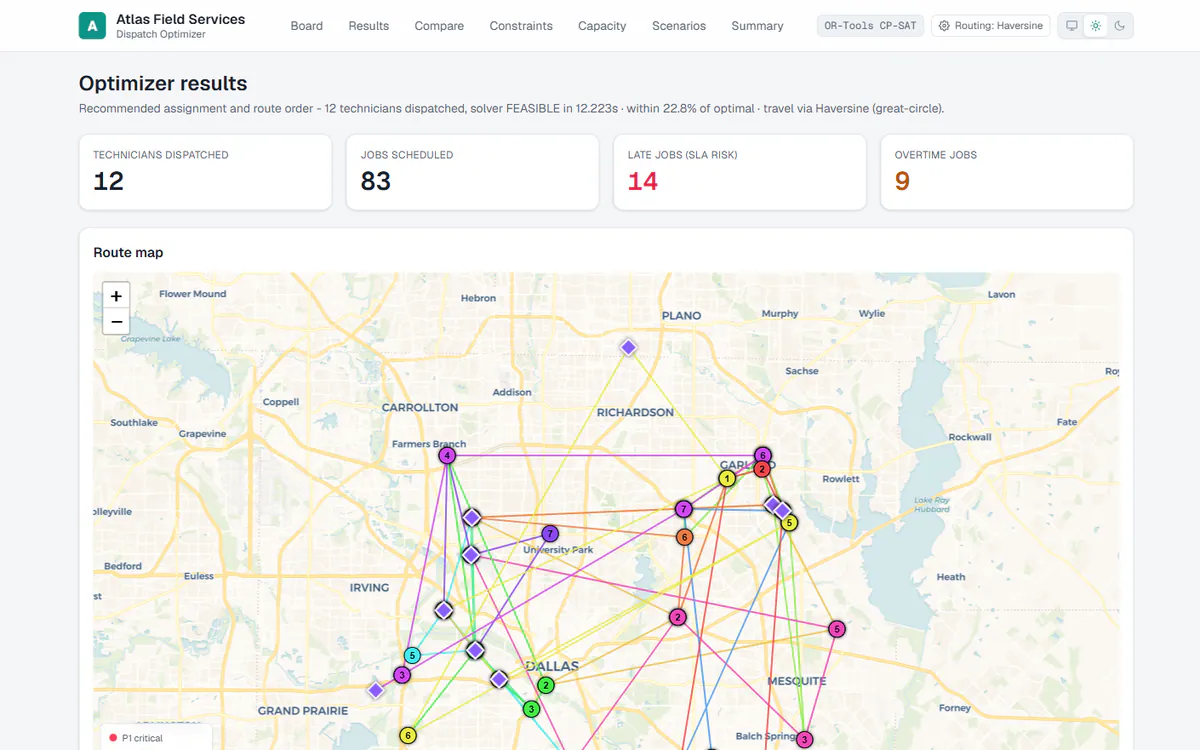This screenshot has height=750, width=1200.
Task: Click red stop 2 at Garland
Action: [762, 469]
